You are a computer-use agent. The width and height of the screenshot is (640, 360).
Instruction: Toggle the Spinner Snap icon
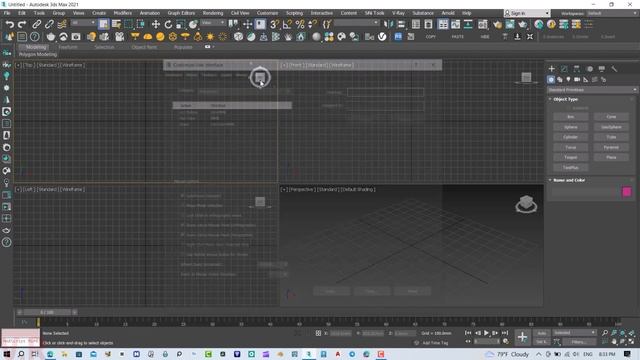tap(312, 24)
